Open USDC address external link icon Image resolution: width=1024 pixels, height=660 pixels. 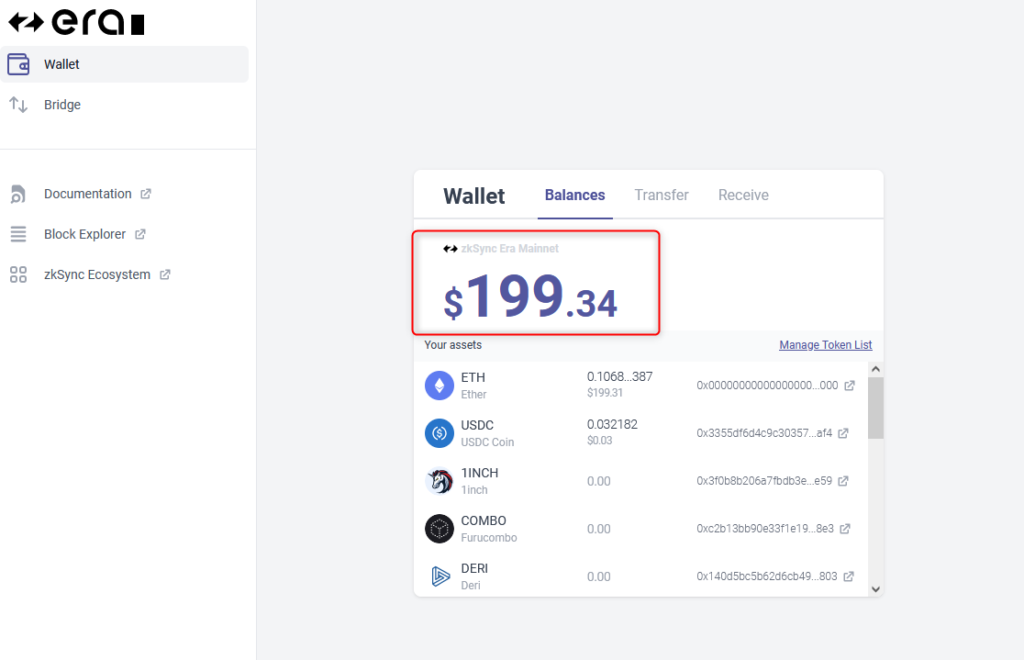(x=843, y=433)
